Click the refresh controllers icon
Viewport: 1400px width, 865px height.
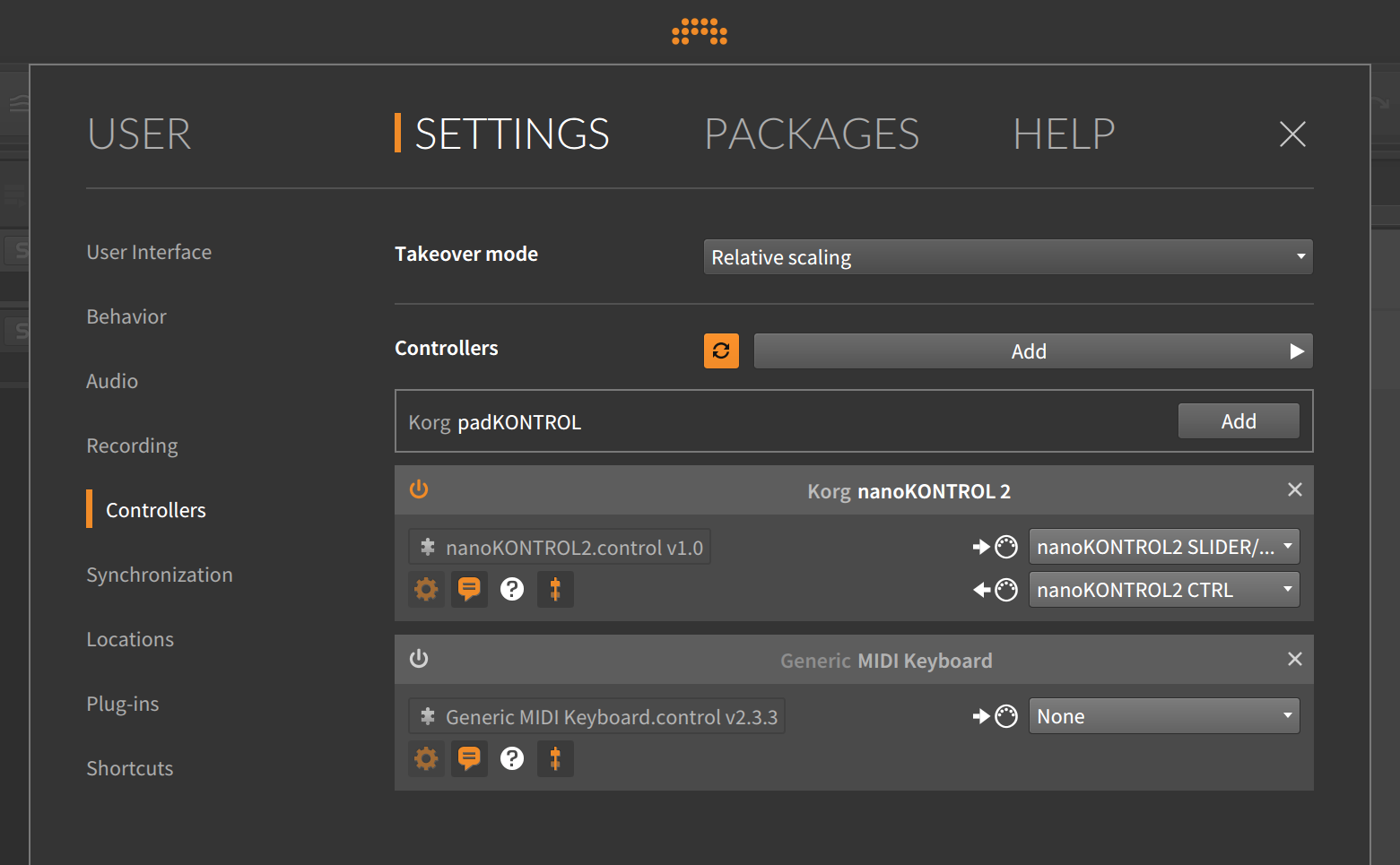721,350
